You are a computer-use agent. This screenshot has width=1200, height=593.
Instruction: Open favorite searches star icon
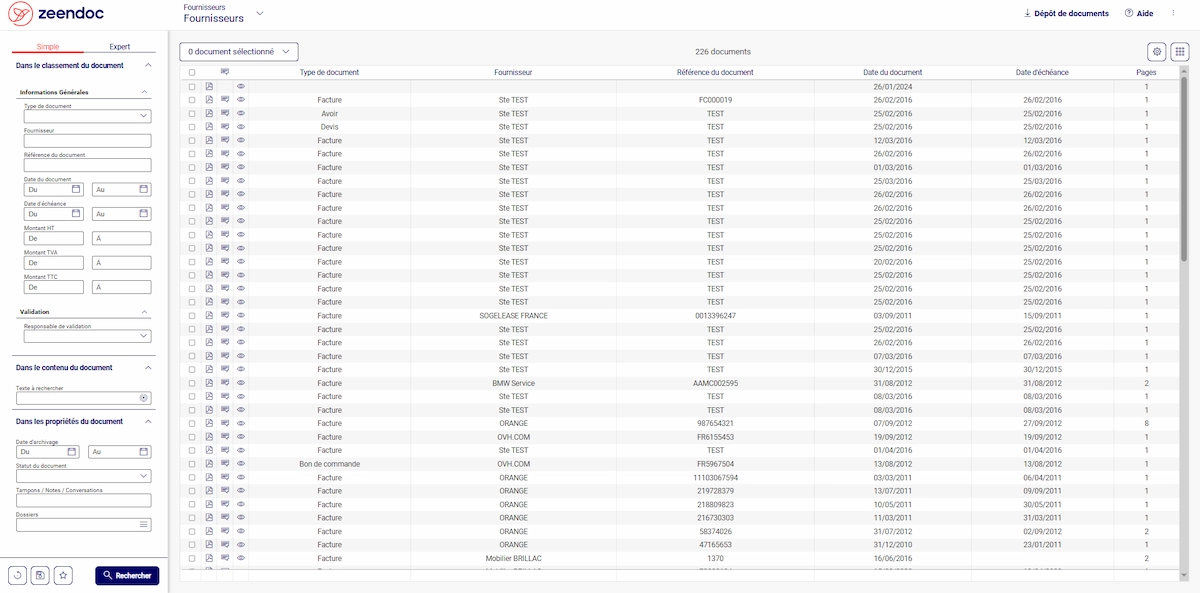click(x=64, y=575)
